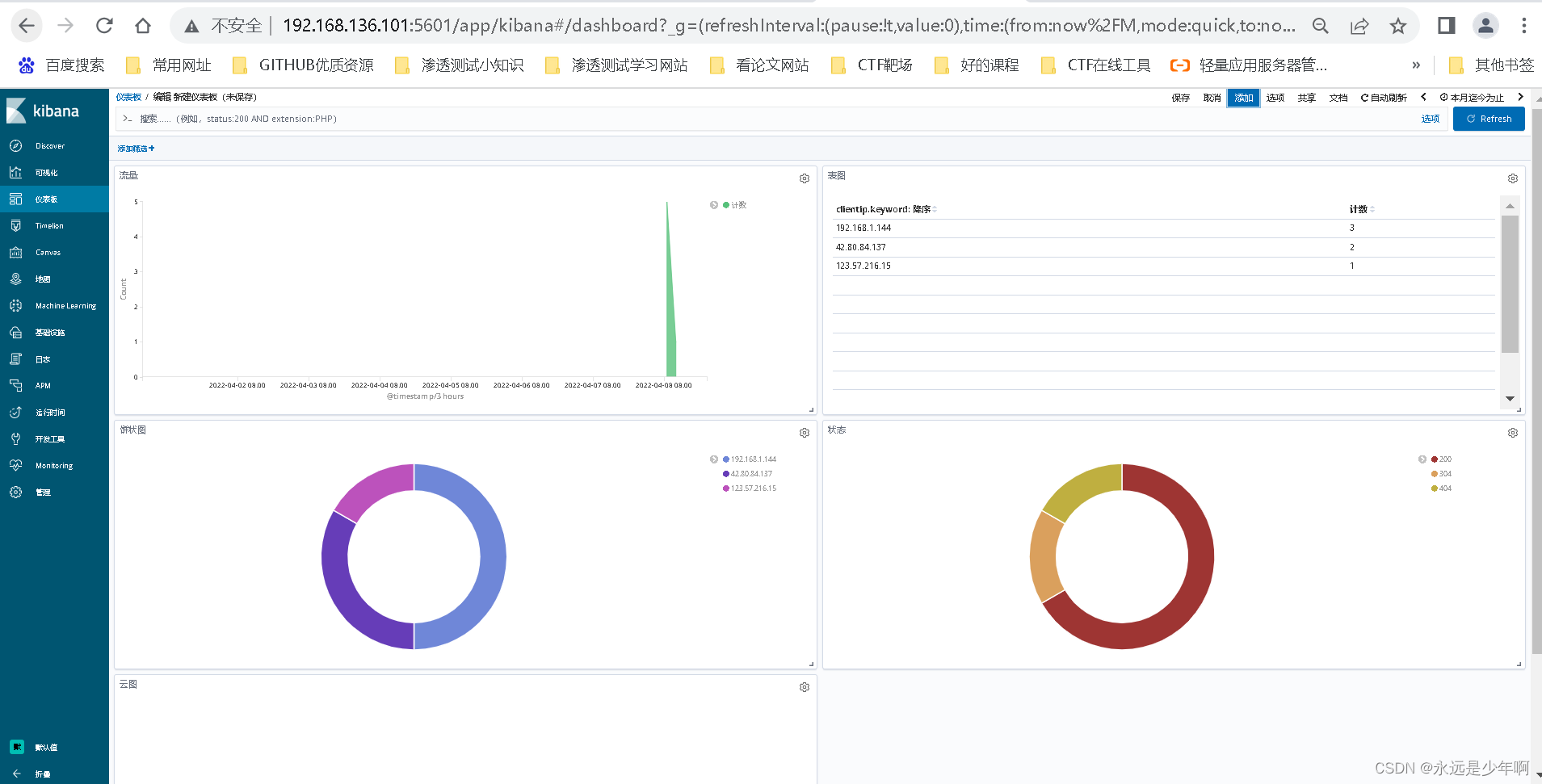The image size is (1542, 784).
Task: Toggle the 流量 chart legend
Action: [714, 205]
